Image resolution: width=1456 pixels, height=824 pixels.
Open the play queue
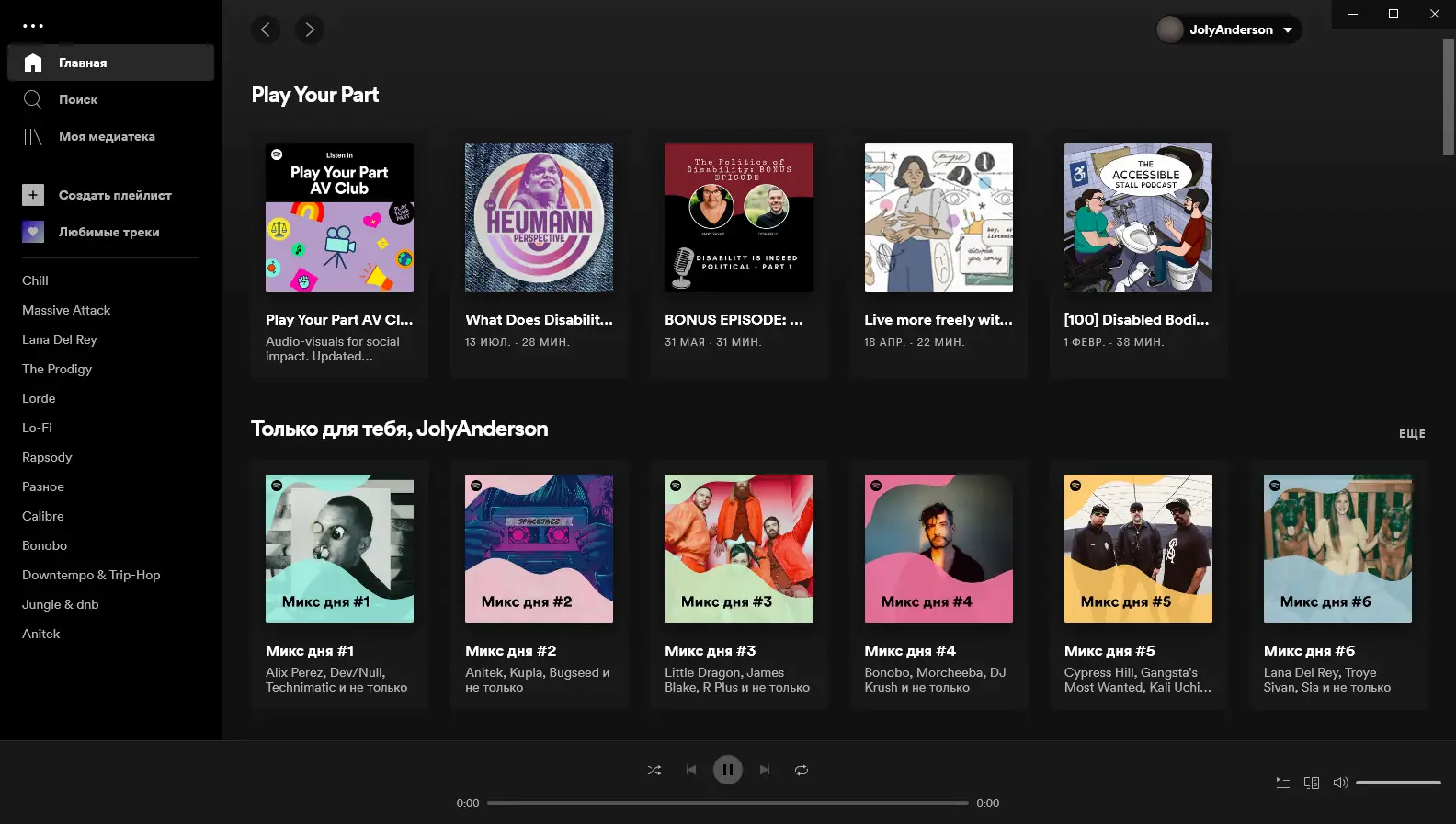[x=1283, y=783]
